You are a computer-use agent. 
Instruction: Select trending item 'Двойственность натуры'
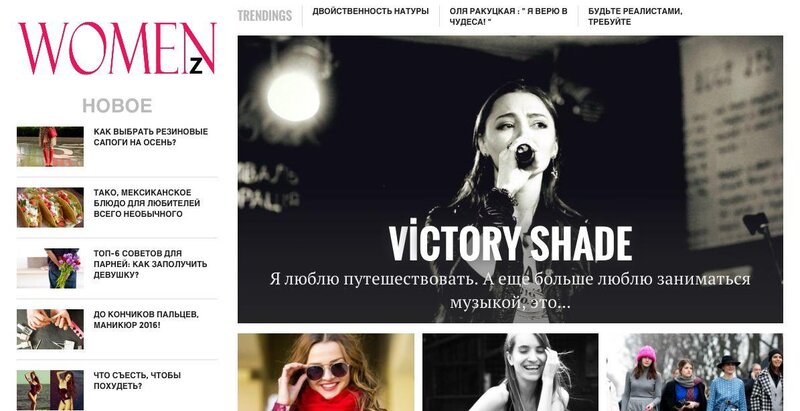pyautogui.click(x=370, y=11)
